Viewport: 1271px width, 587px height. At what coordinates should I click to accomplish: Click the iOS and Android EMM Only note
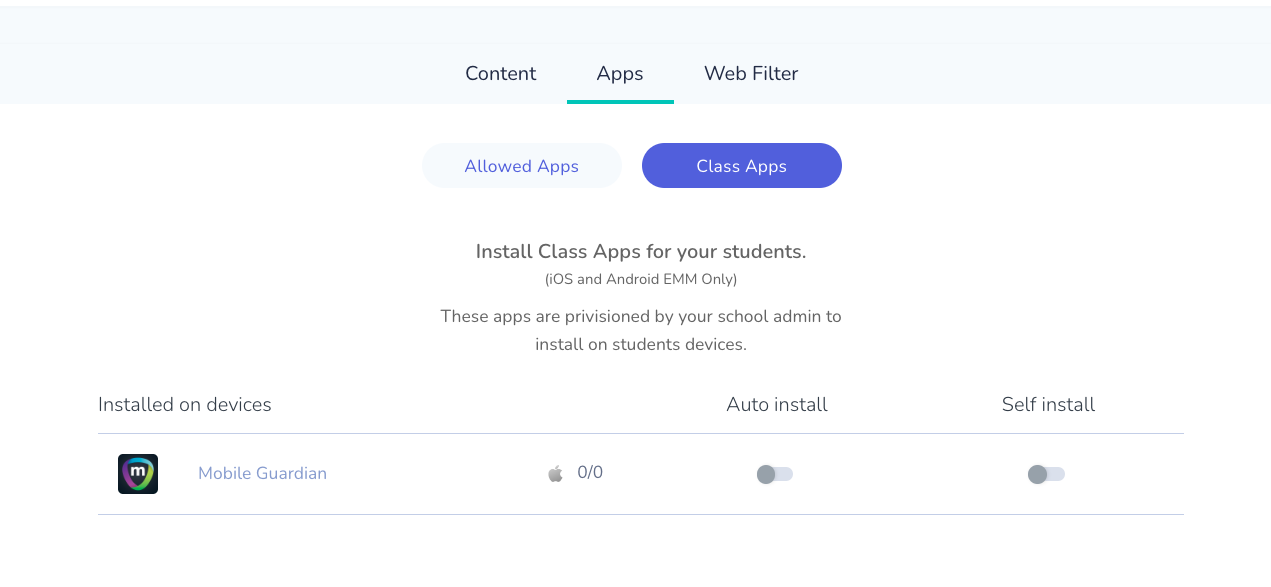pos(641,280)
